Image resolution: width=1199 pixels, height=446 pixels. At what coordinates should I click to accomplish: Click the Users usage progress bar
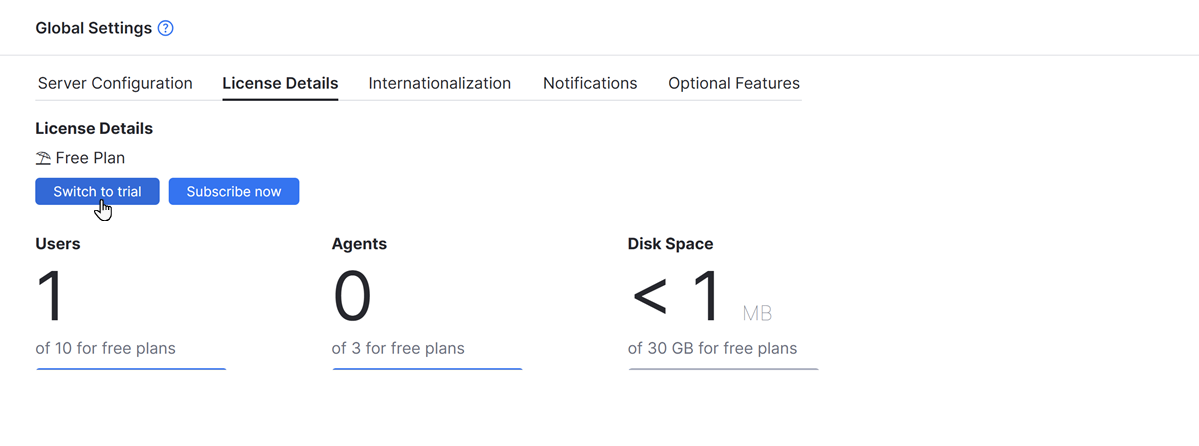[x=131, y=370]
